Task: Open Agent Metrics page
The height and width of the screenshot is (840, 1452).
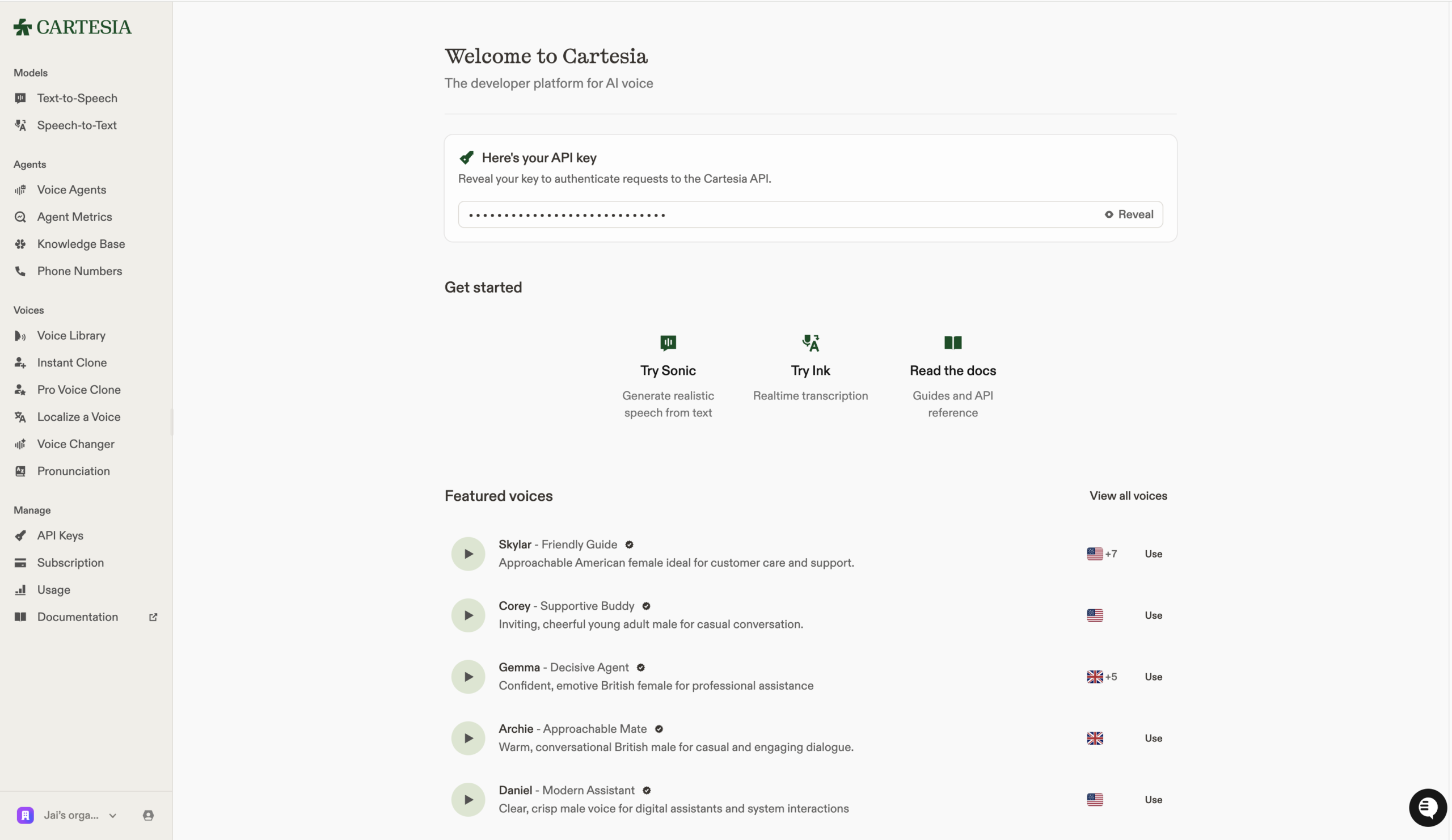Action: click(x=74, y=217)
